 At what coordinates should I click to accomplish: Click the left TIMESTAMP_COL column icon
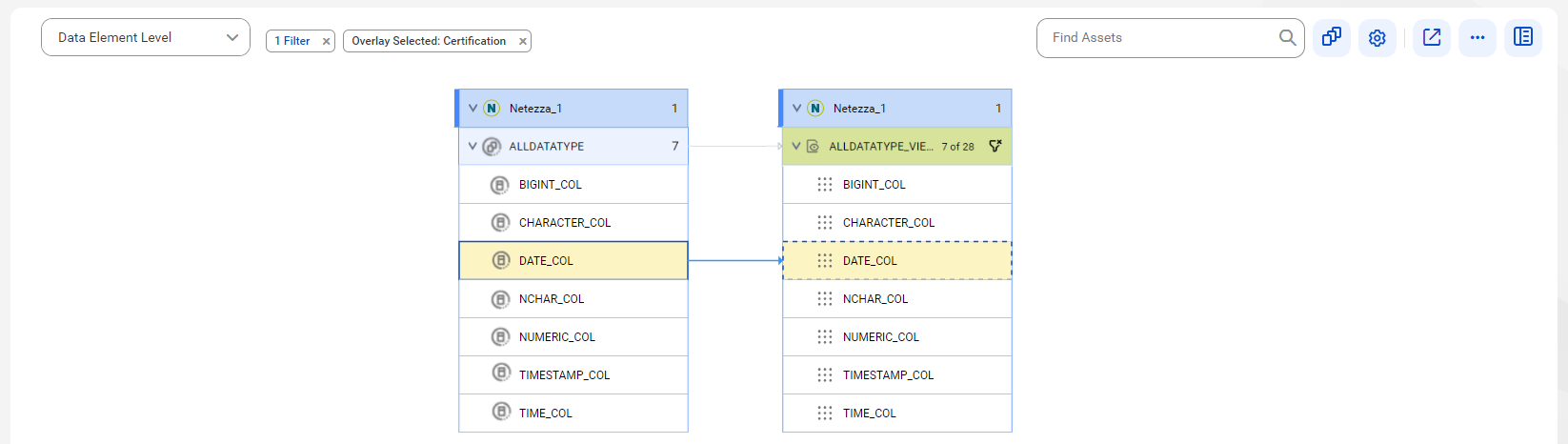500,373
